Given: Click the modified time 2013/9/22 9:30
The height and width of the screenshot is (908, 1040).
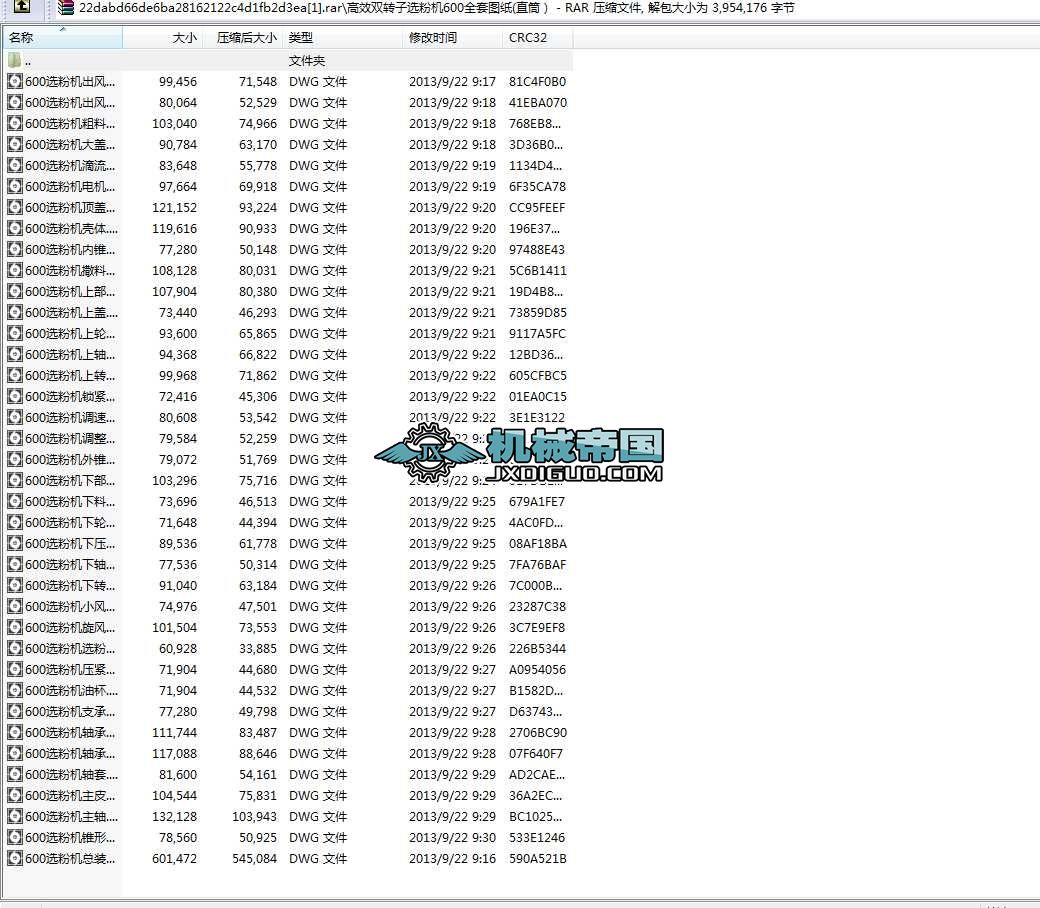Looking at the screenshot, I should pos(452,838).
